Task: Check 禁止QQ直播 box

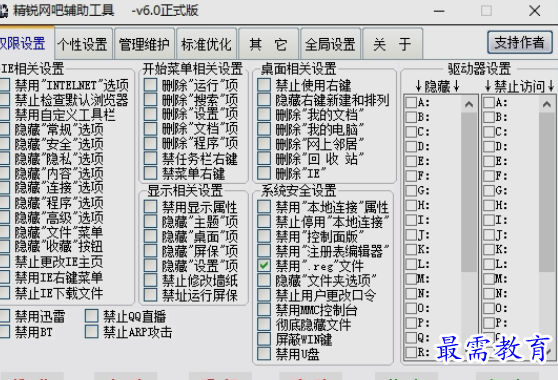Action: point(91,316)
